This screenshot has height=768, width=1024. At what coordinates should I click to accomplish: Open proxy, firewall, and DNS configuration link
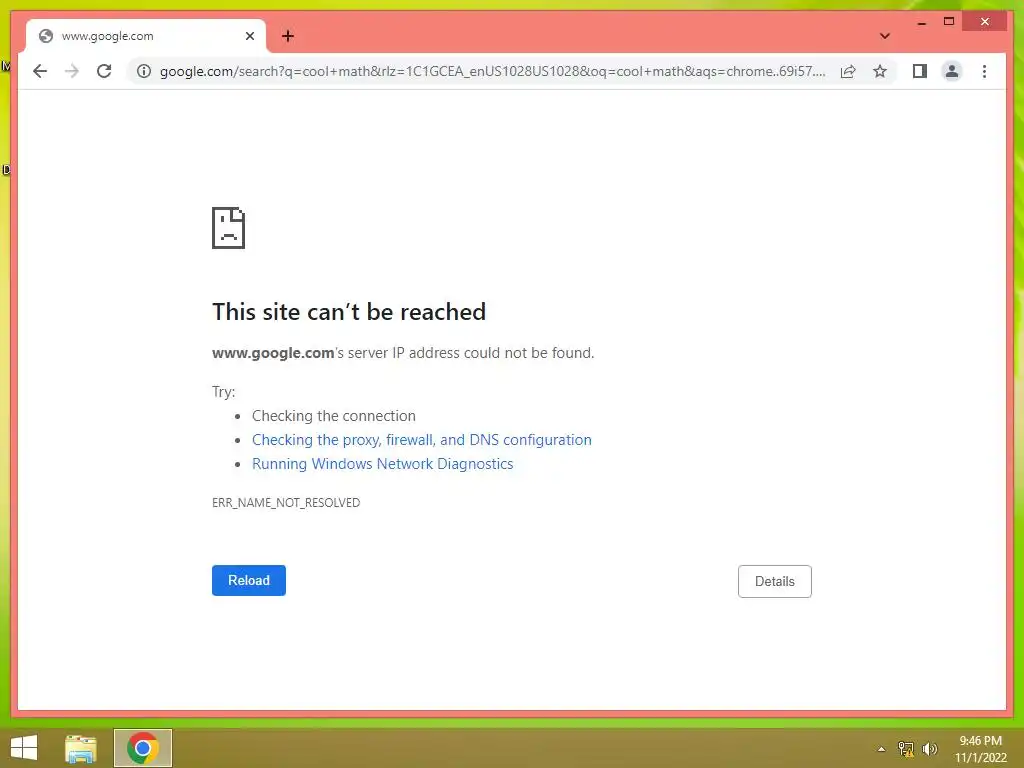[x=422, y=440]
